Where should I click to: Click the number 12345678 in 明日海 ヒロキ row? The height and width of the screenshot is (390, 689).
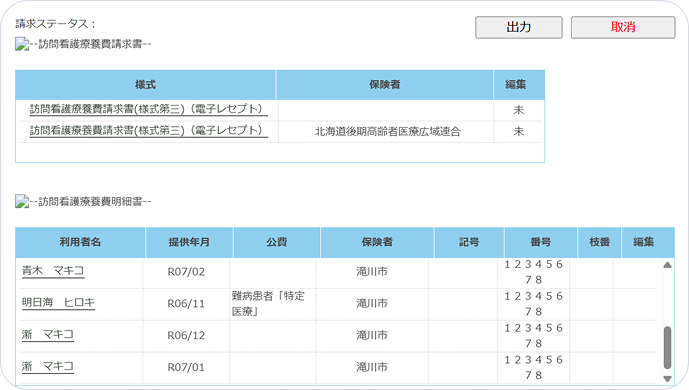(533, 303)
